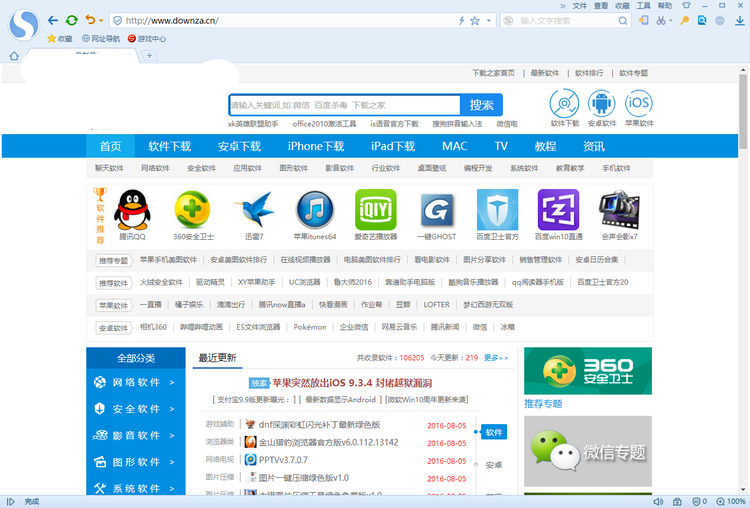Select the 首页 navigation tab
Viewport: 750px width, 508px height.
pyautogui.click(x=110, y=146)
